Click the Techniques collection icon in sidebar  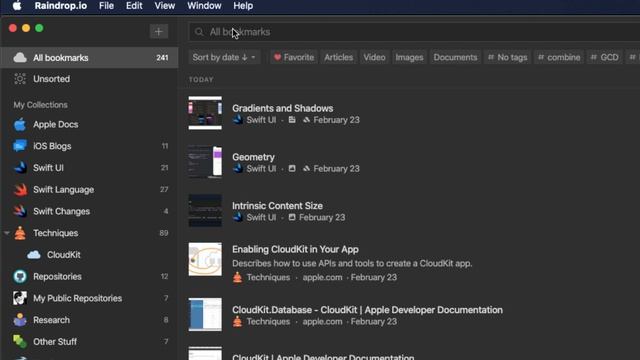(x=20, y=233)
